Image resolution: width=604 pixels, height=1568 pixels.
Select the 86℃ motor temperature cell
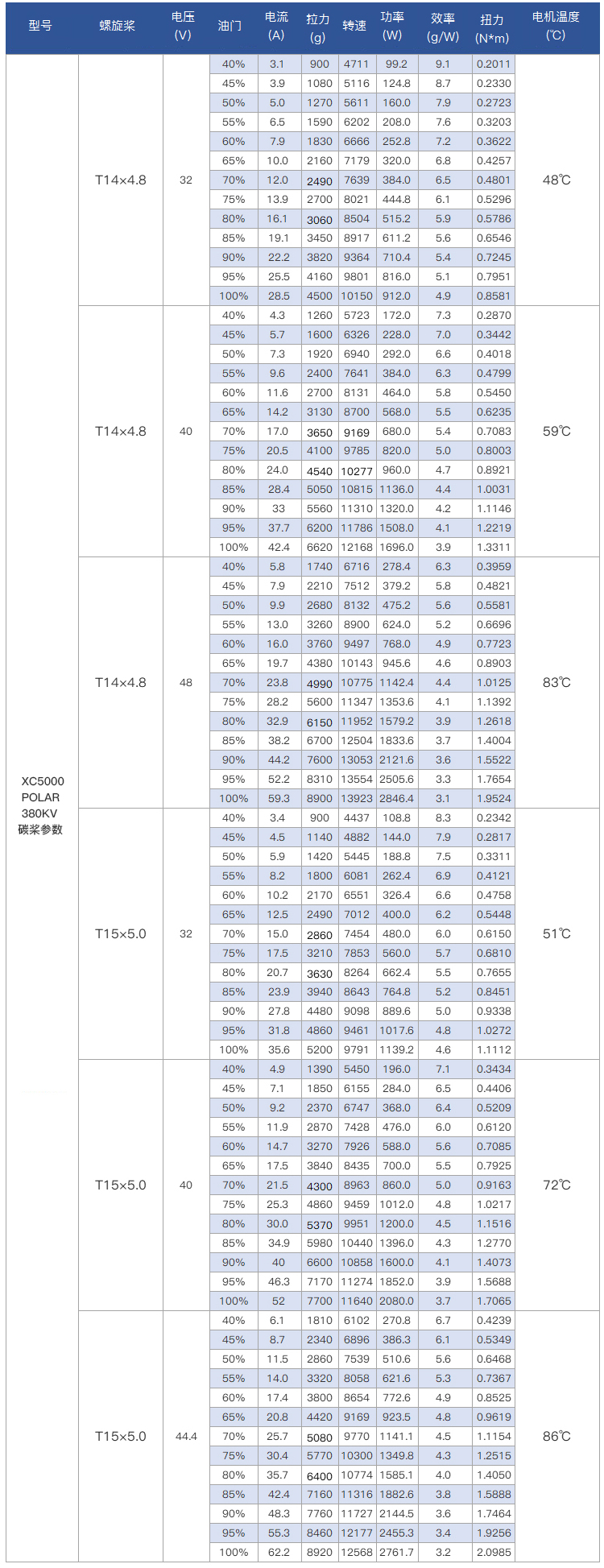[x=556, y=1436]
